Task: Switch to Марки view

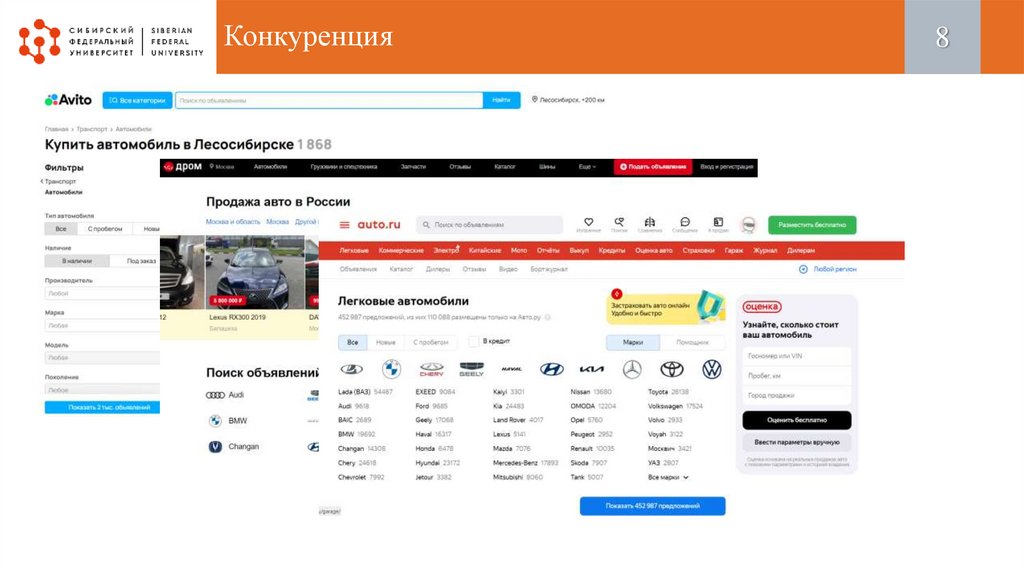Action: click(x=633, y=342)
